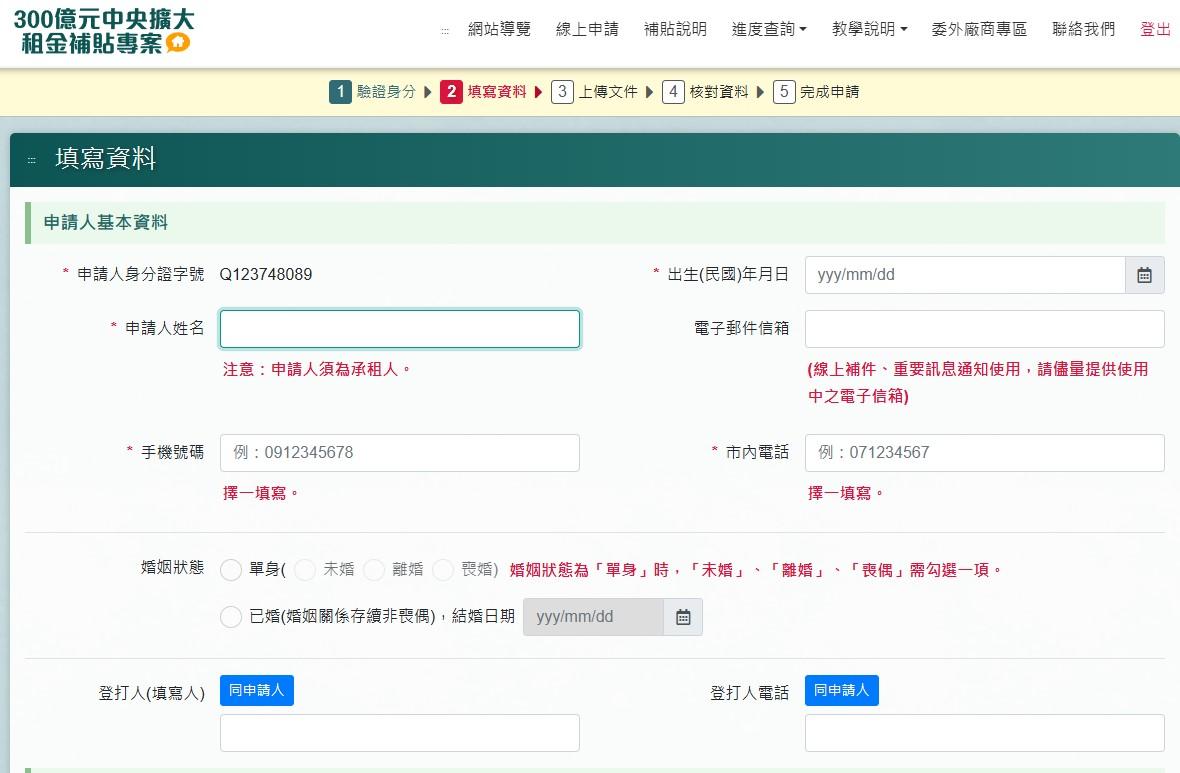
Task: Open 委外廠商專區 in the top navigation
Action: coord(979,29)
